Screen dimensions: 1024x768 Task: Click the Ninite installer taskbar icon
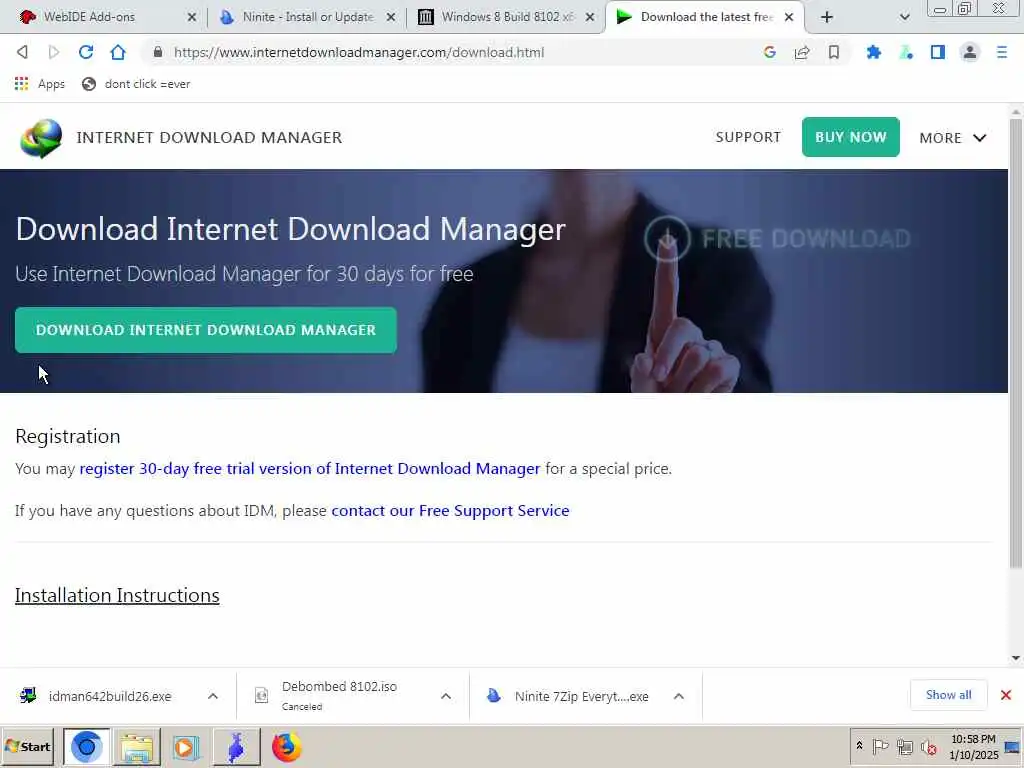(236, 746)
